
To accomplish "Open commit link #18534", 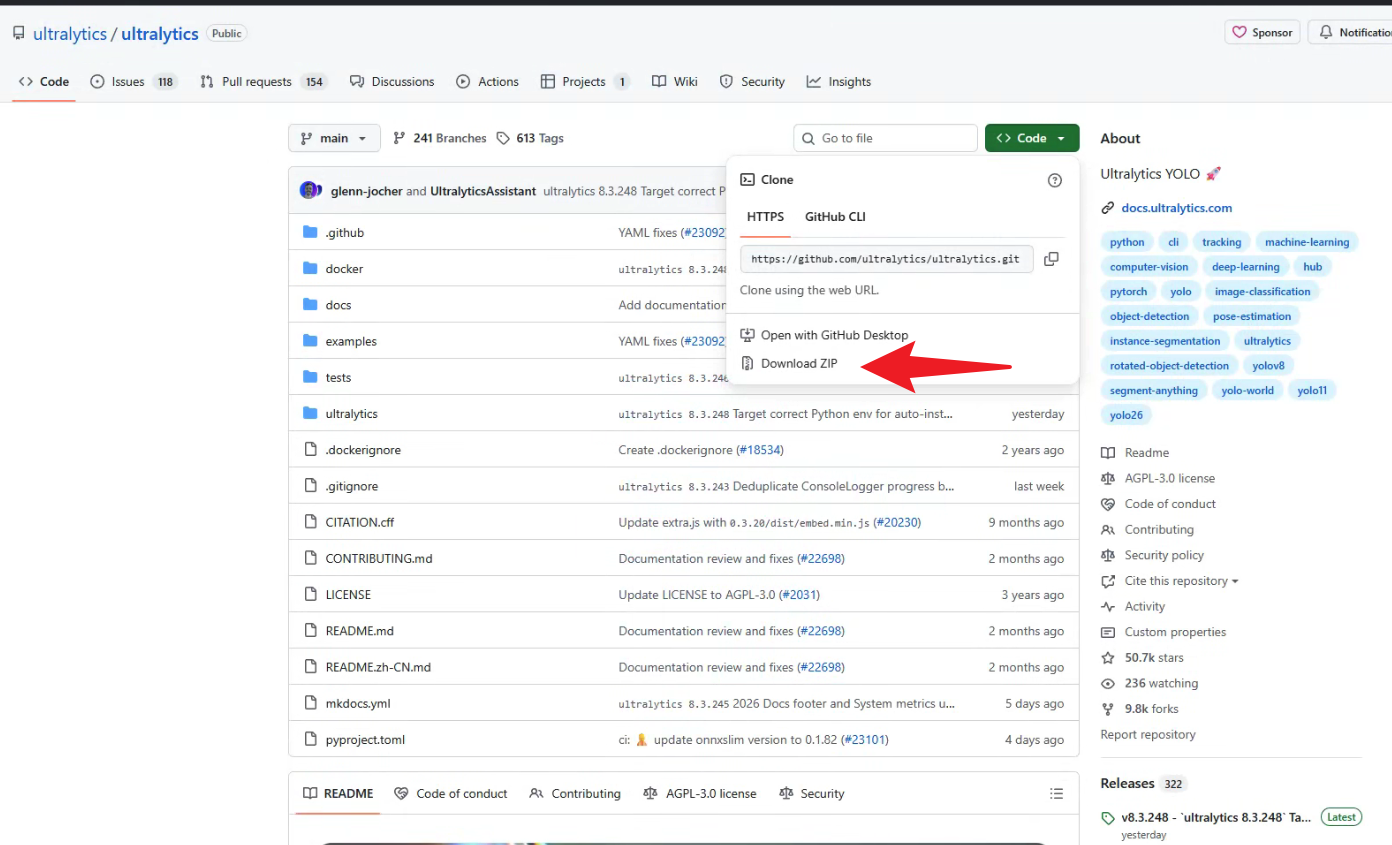I will (760, 450).
